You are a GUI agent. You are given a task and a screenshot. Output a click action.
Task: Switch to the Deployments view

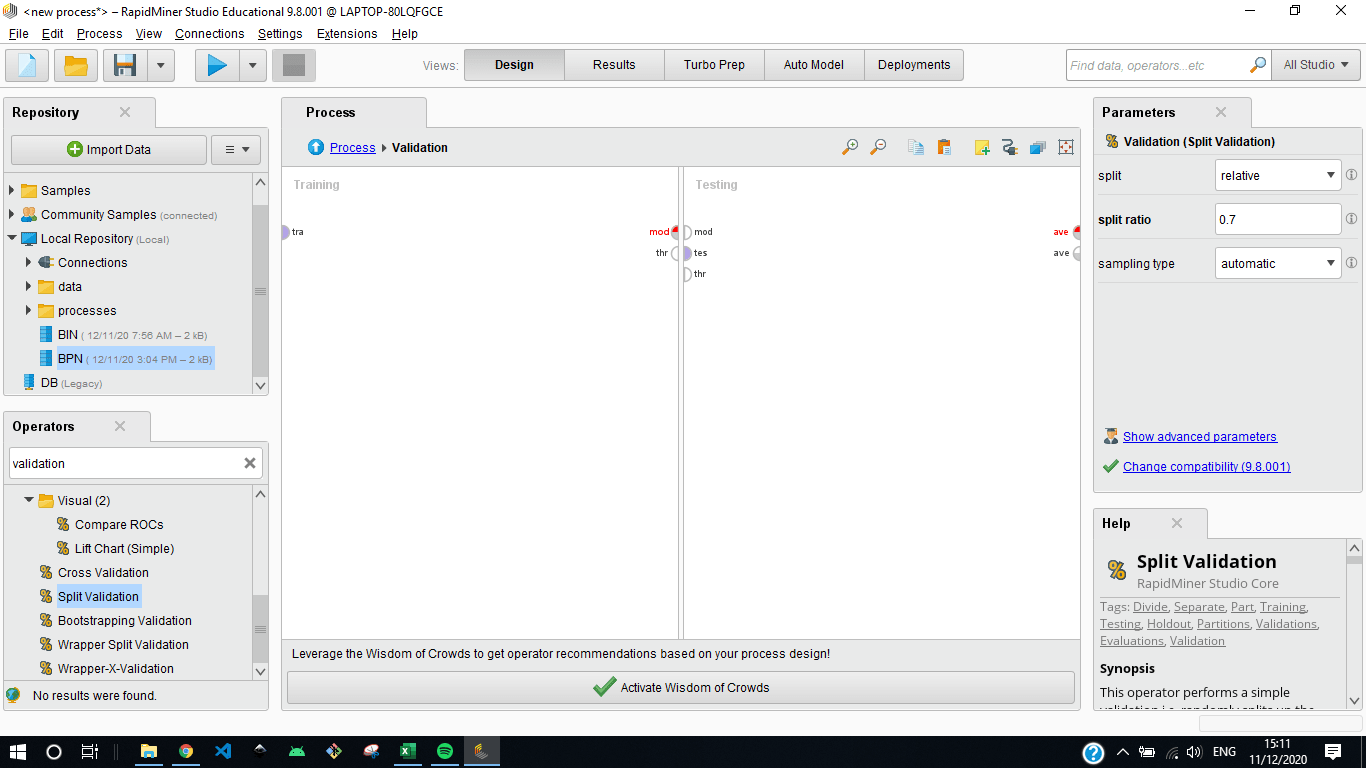(x=914, y=65)
